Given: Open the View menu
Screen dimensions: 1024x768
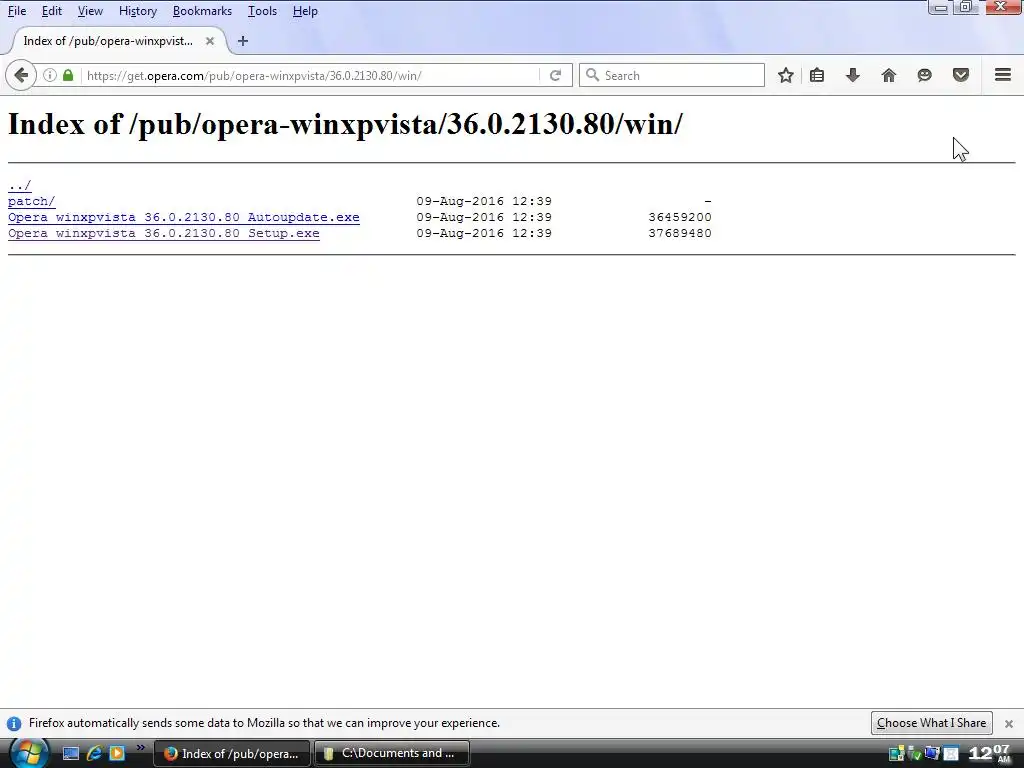Looking at the screenshot, I should pyautogui.click(x=90, y=11).
